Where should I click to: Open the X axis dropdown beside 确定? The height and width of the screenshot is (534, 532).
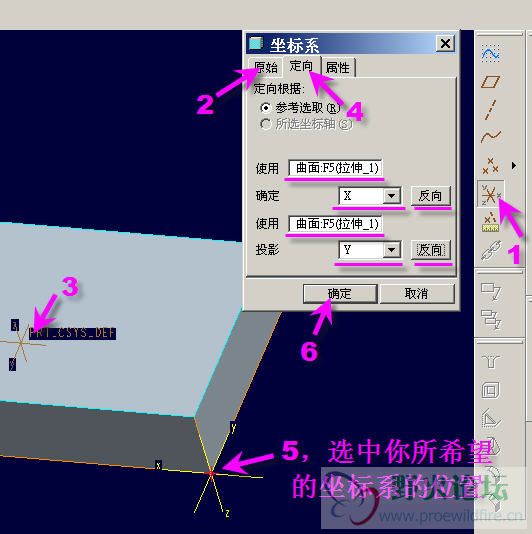pyautogui.click(x=391, y=195)
